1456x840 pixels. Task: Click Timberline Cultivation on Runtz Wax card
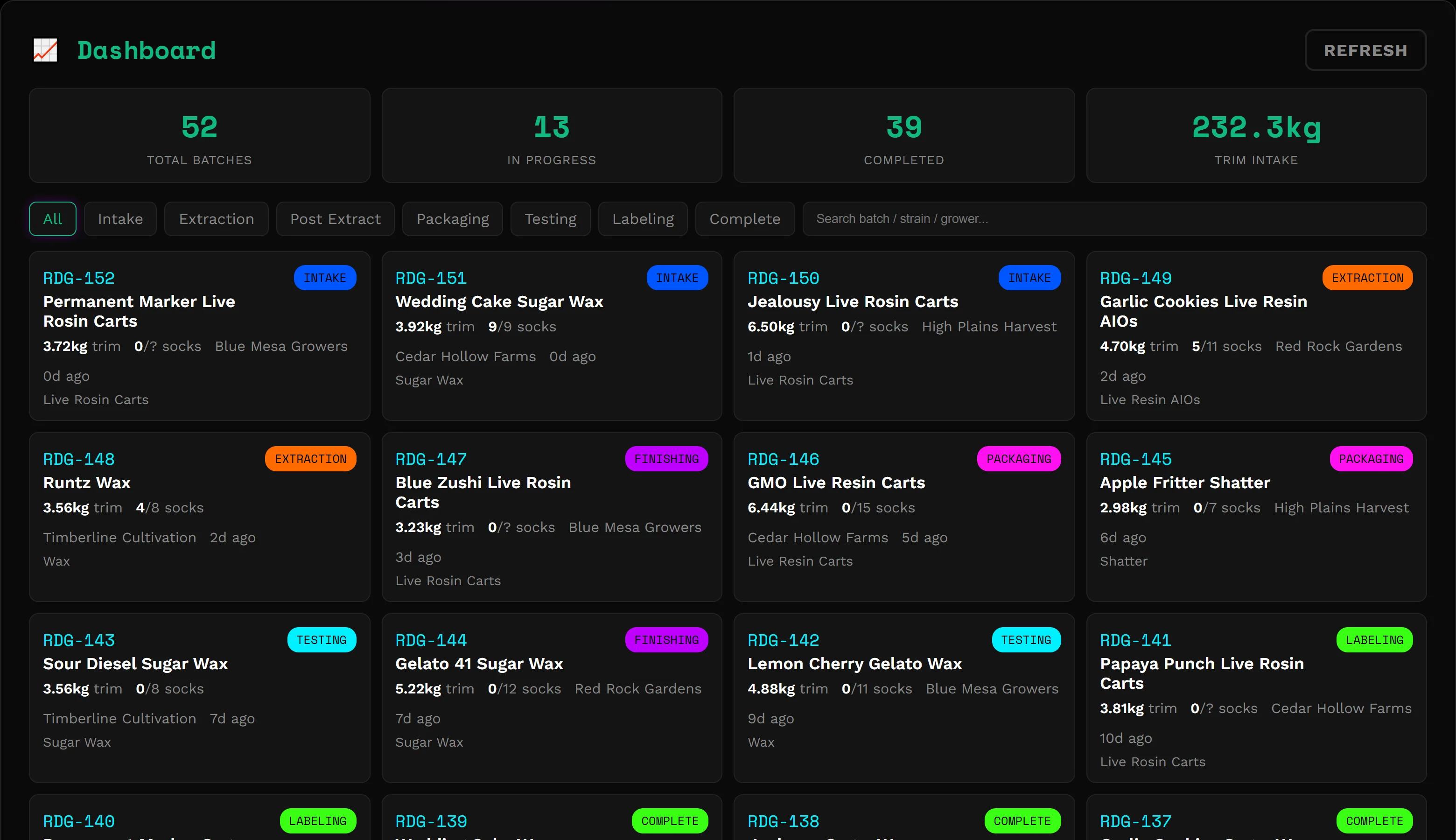[x=119, y=538]
